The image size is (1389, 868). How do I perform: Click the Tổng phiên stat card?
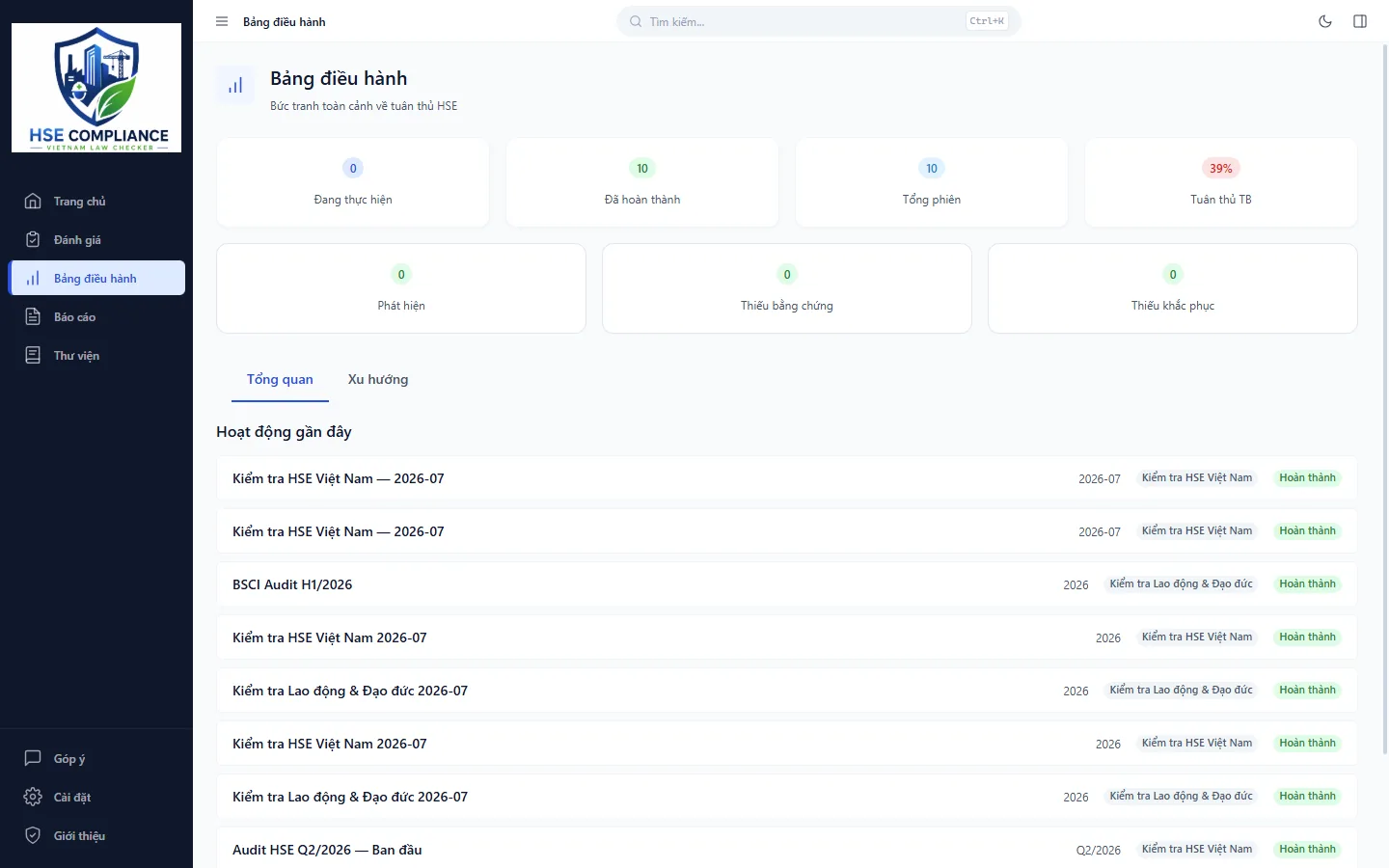click(x=932, y=183)
